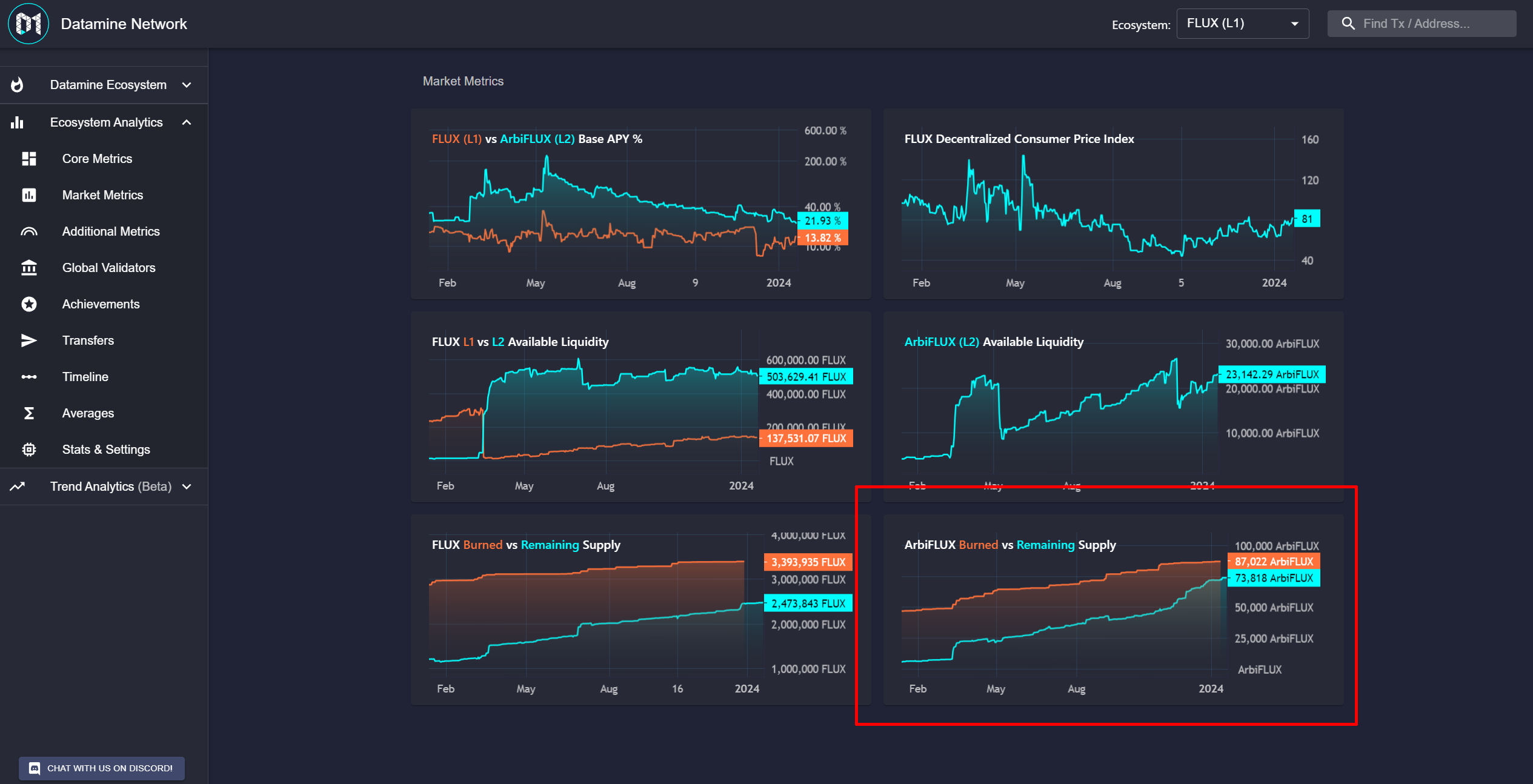
Task: Click the 3,393,935 FLUX burned label
Action: [x=808, y=562]
